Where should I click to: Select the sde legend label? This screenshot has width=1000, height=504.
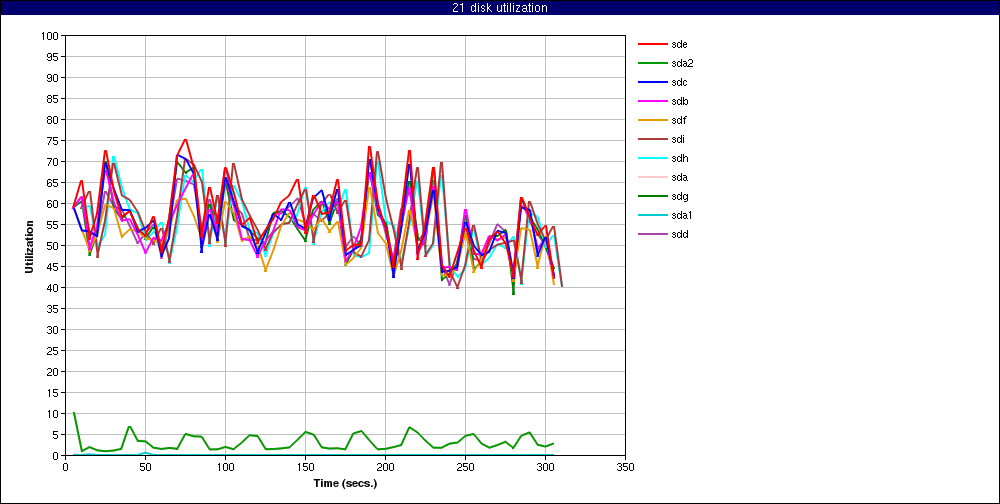click(679, 44)
